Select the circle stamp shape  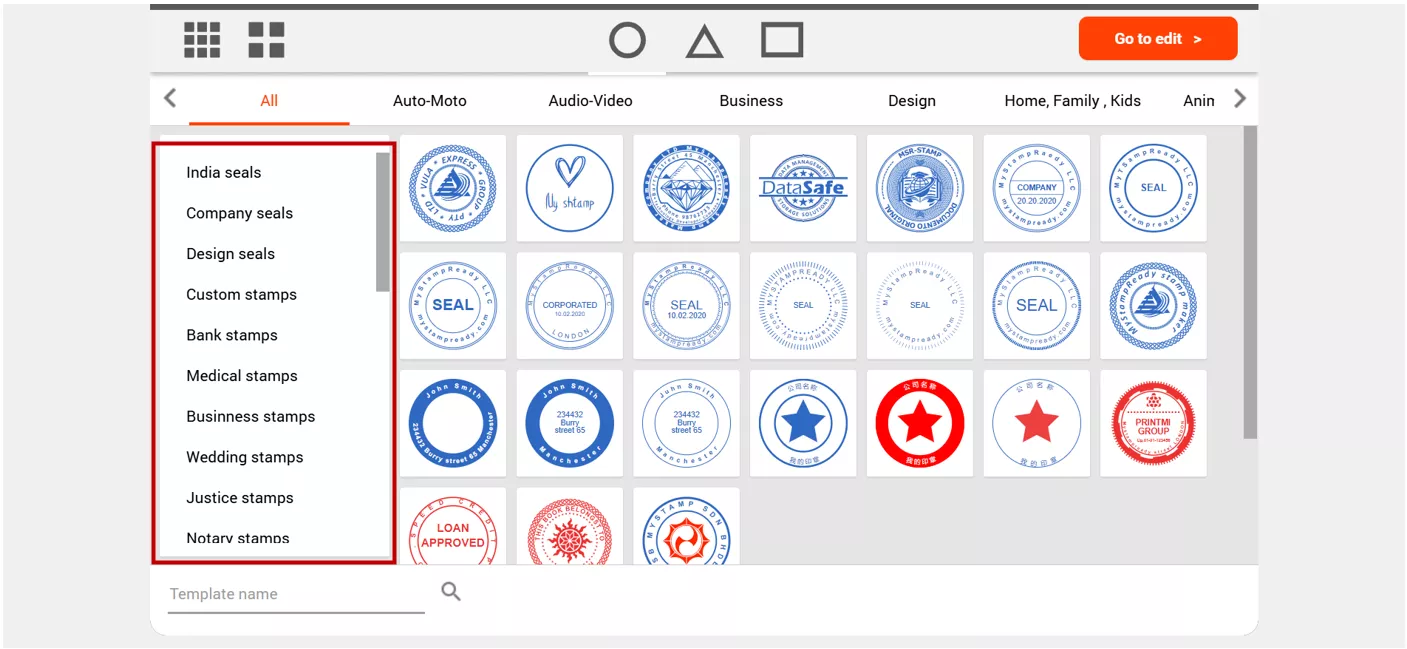pos(627,39)
